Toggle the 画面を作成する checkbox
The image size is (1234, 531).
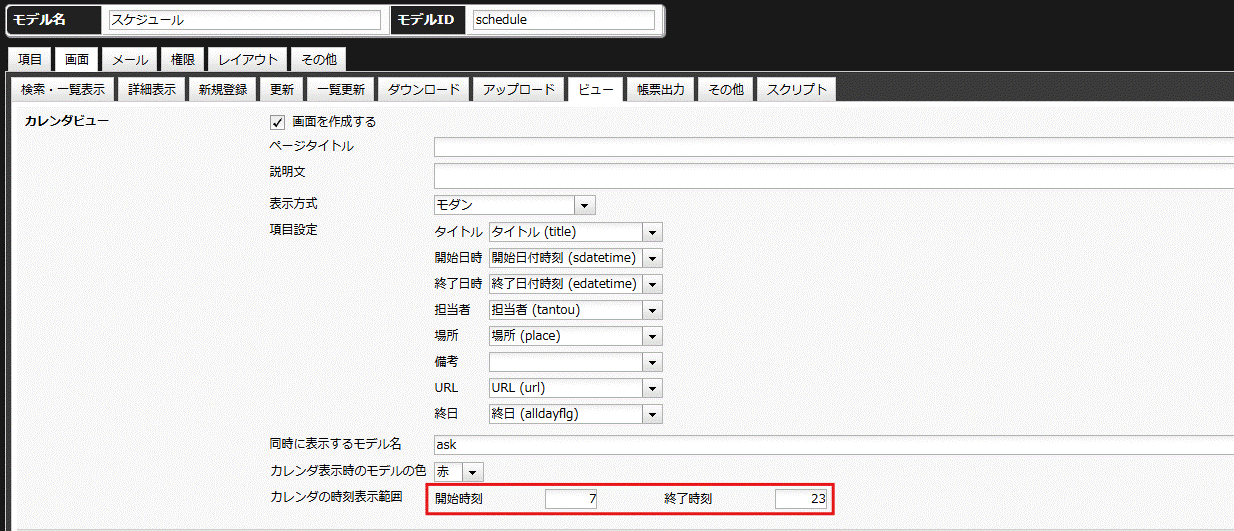pos(278,122)
